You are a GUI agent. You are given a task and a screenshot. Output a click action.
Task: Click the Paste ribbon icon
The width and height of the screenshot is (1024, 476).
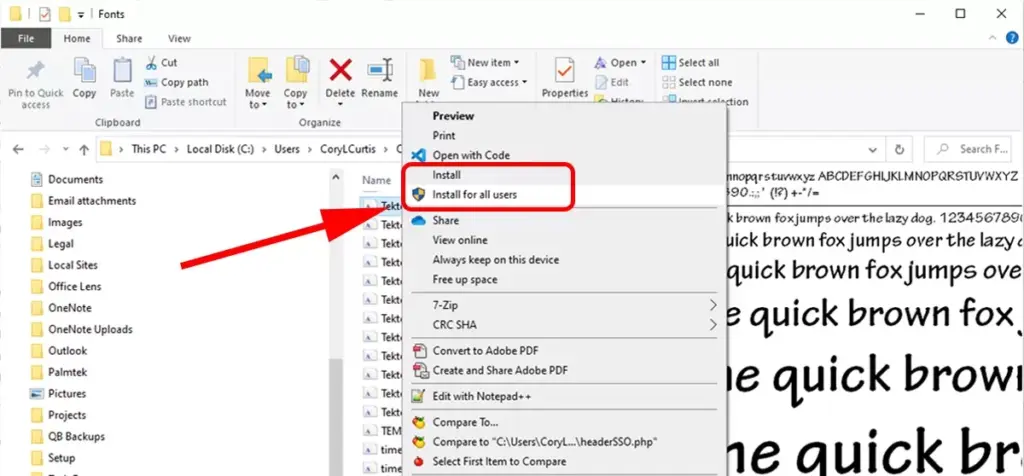tap(122, 69)
